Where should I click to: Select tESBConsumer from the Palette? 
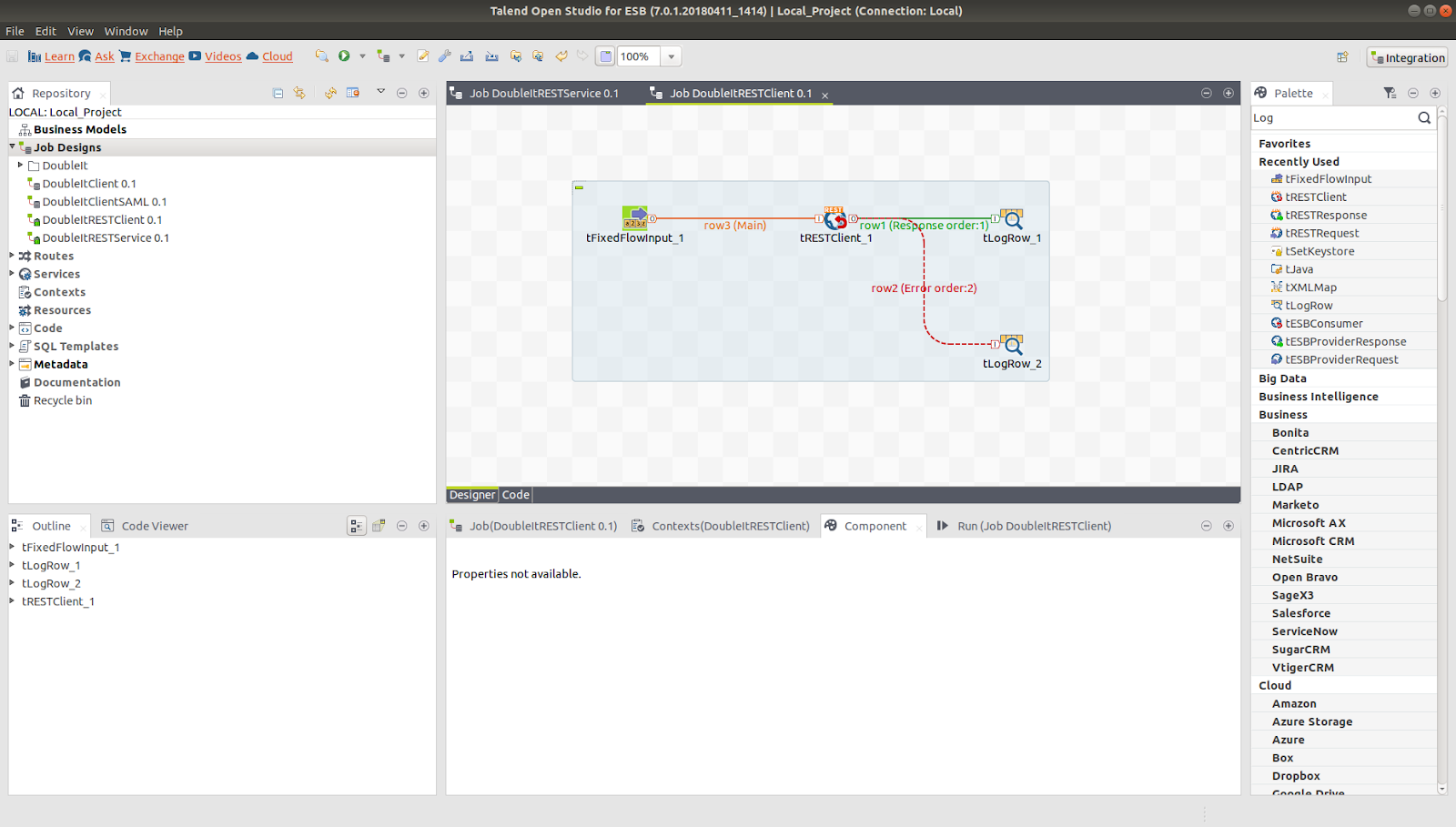click(1323, 323)
